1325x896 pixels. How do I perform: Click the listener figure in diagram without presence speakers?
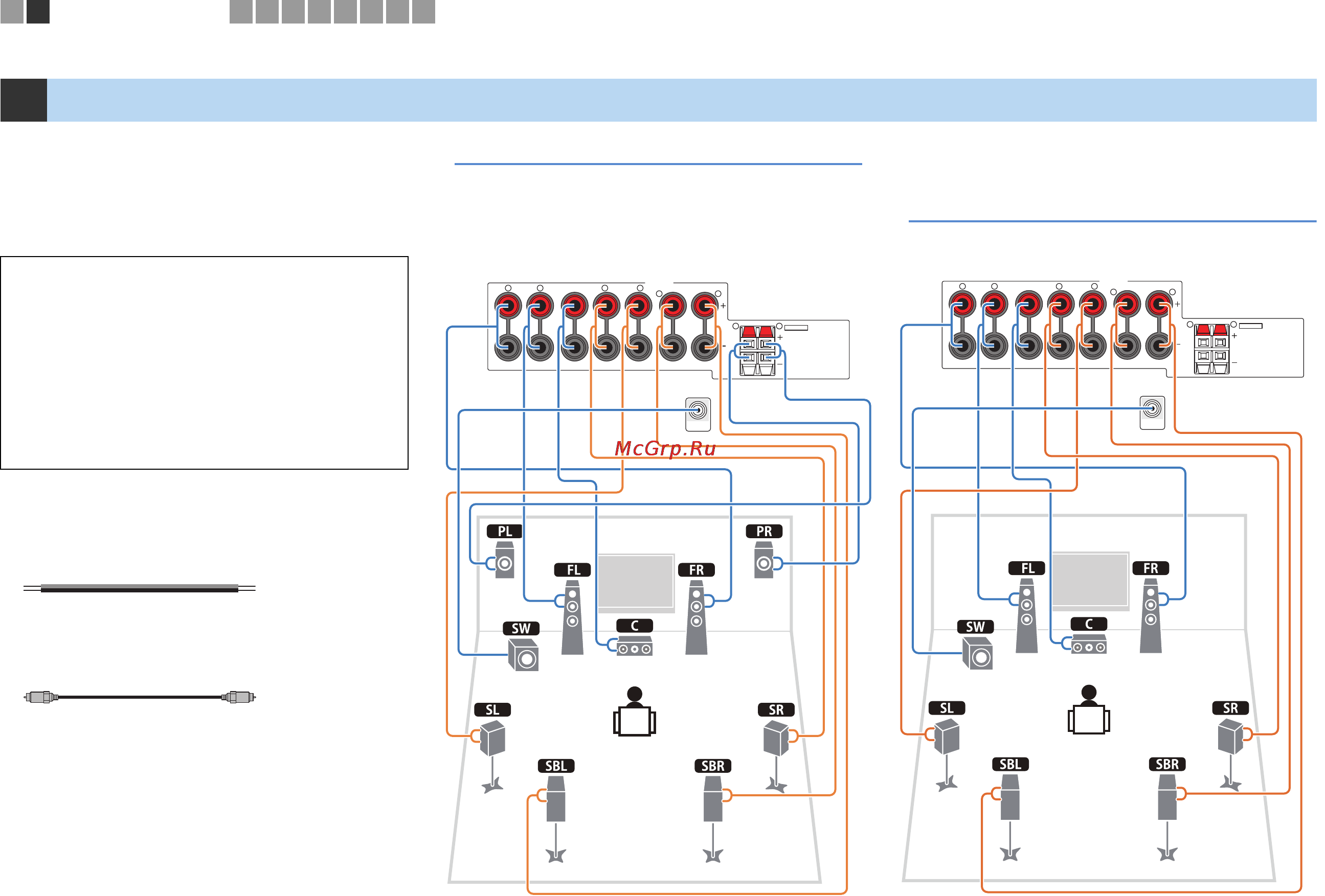1089,710
